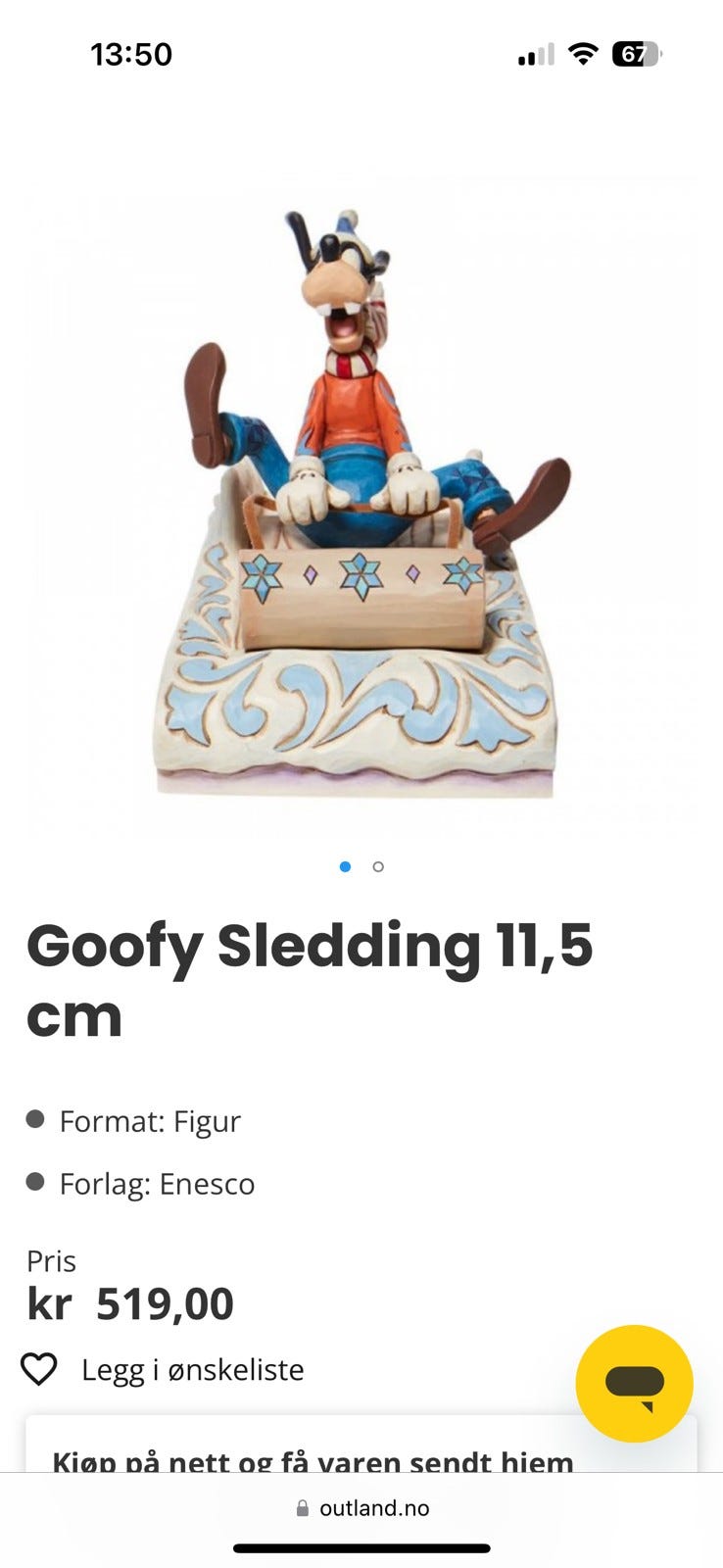Tap the bullet beside Forlag: Enesco

(35, 1181)
